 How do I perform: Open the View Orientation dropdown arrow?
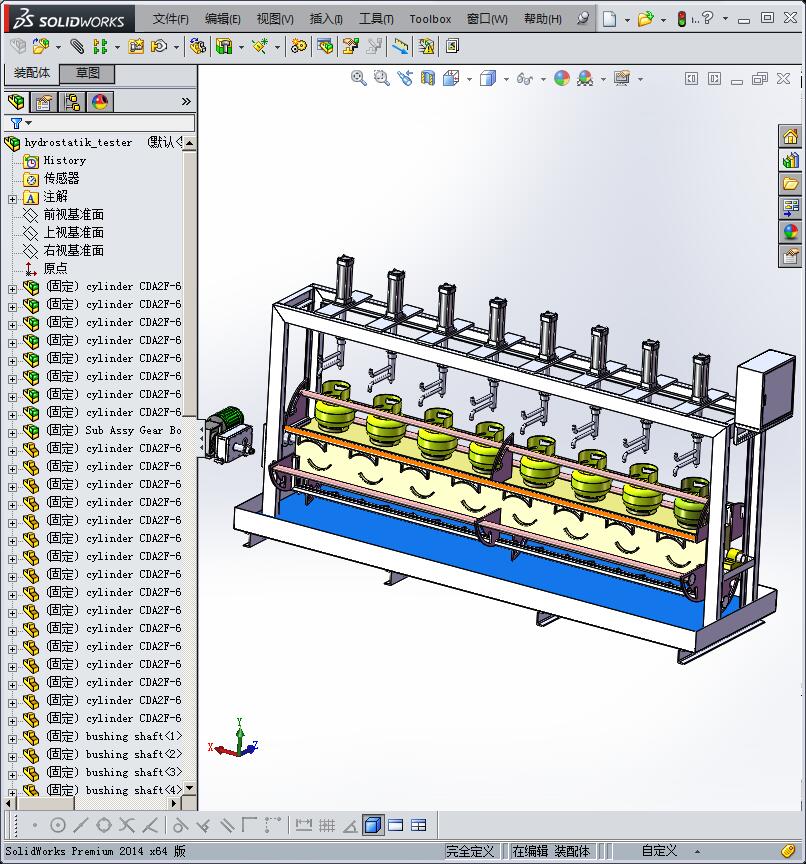tap(469, 79)
